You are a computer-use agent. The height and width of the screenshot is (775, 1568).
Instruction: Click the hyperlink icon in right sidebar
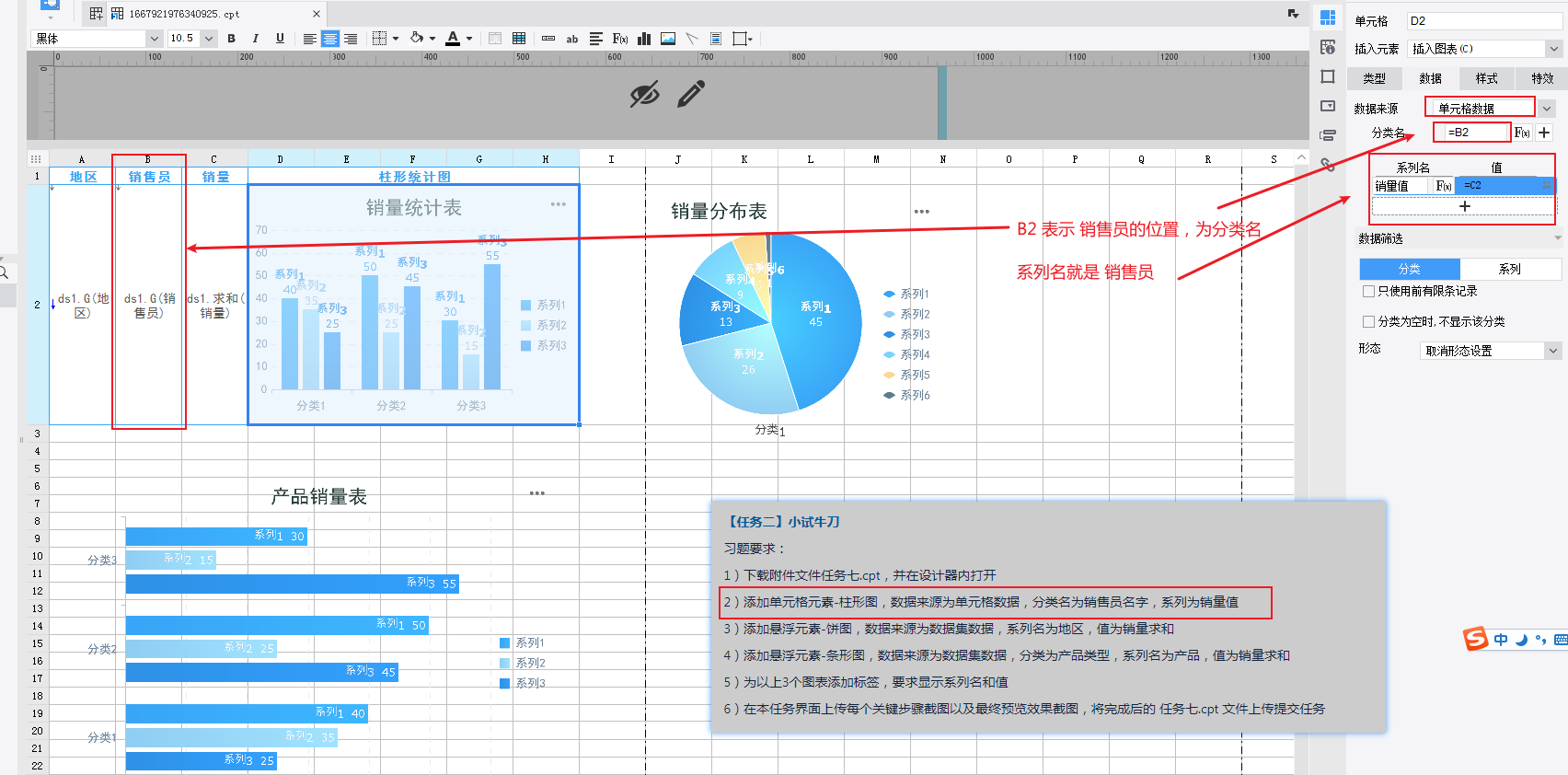tap(1328, 165)
